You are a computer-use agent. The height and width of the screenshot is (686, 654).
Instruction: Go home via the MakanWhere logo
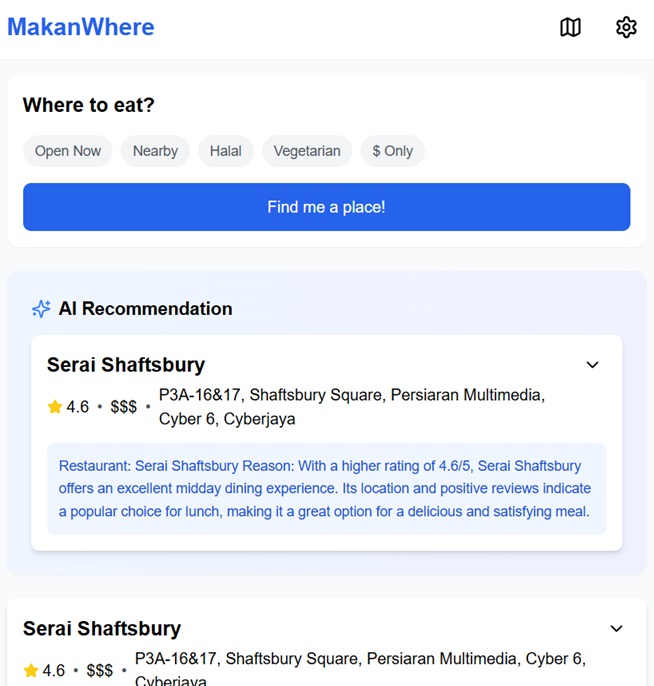pos(81,27)
